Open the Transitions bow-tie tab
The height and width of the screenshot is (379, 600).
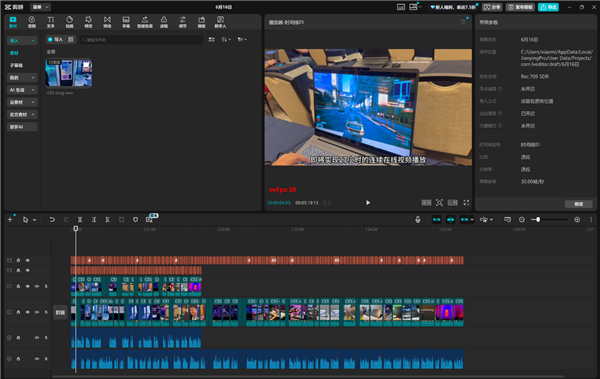107,22
